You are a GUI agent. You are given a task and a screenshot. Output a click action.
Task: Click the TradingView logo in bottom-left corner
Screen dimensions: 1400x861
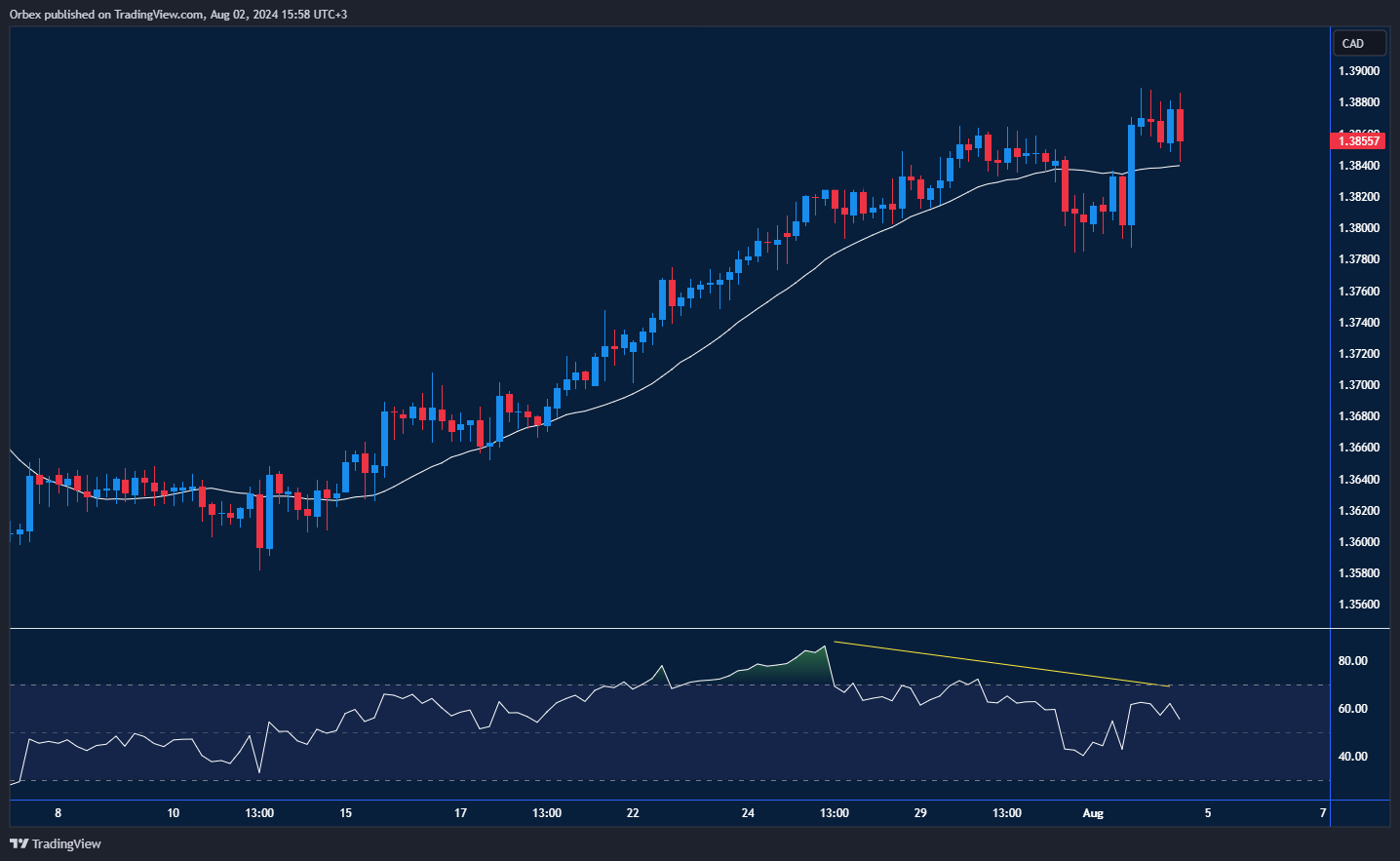pos(56,843)
